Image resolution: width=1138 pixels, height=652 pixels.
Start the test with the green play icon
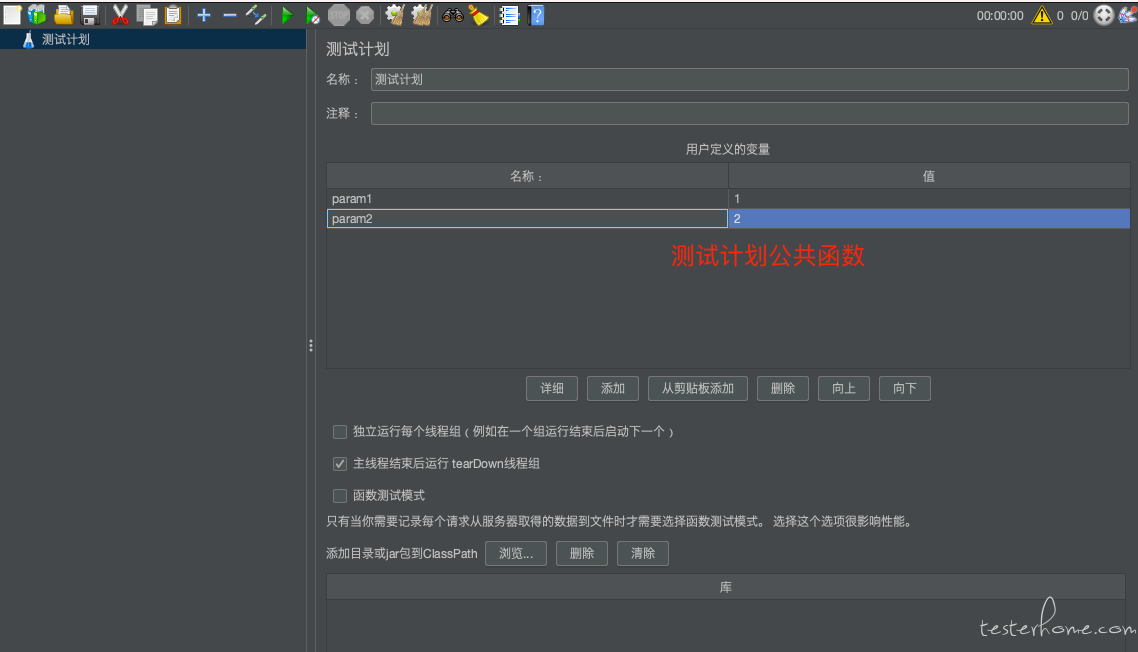[287, 15]
